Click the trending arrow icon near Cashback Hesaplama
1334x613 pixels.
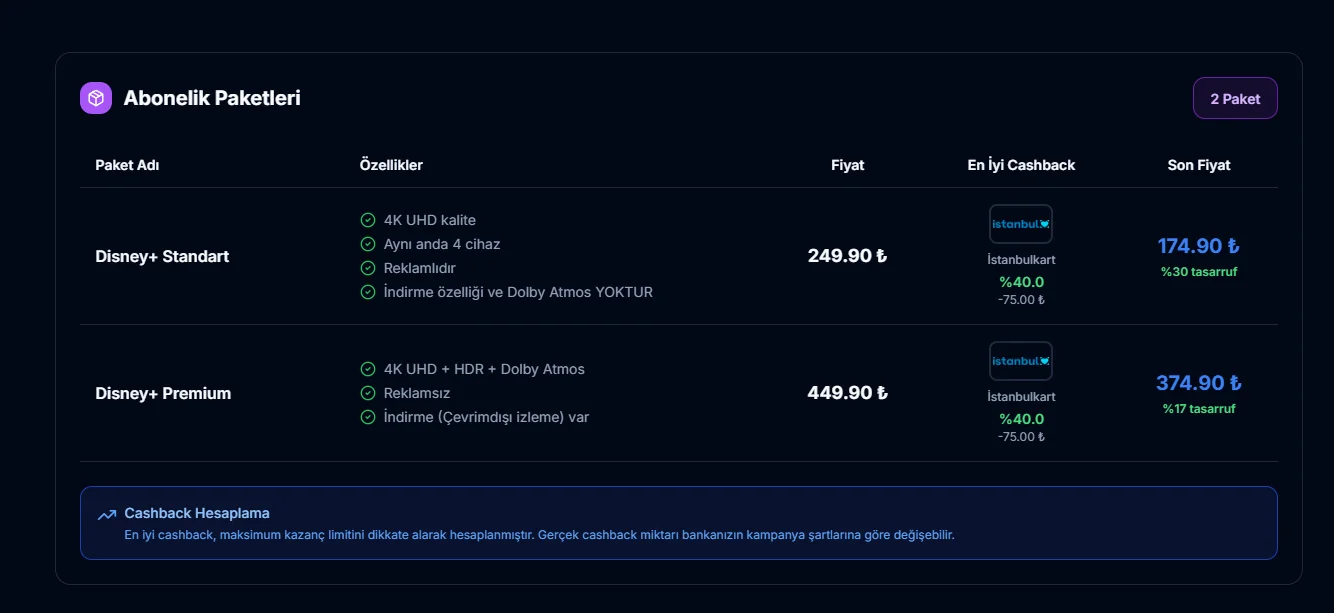tap(107, 515)
